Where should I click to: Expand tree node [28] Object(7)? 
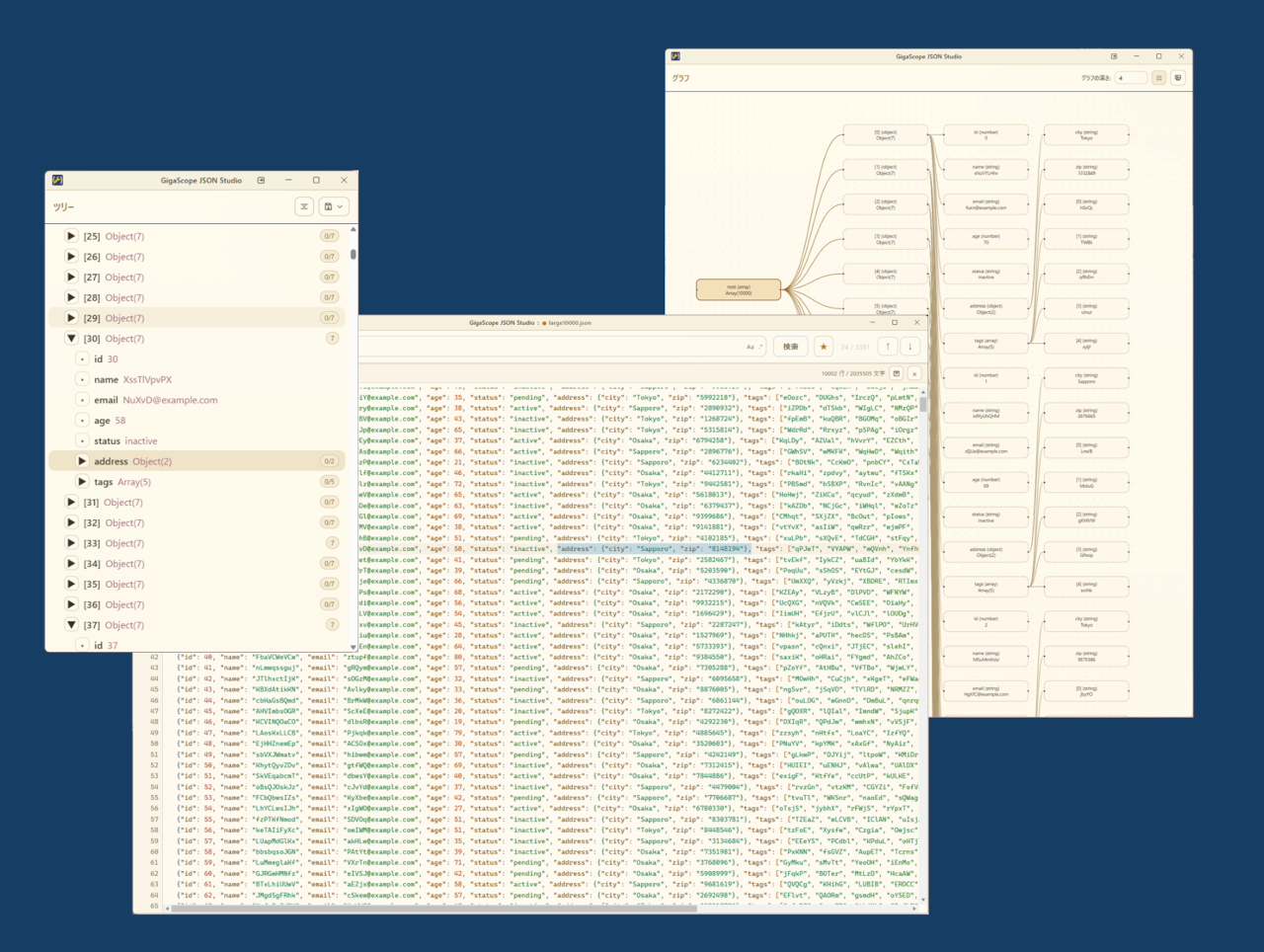point(71,297)
